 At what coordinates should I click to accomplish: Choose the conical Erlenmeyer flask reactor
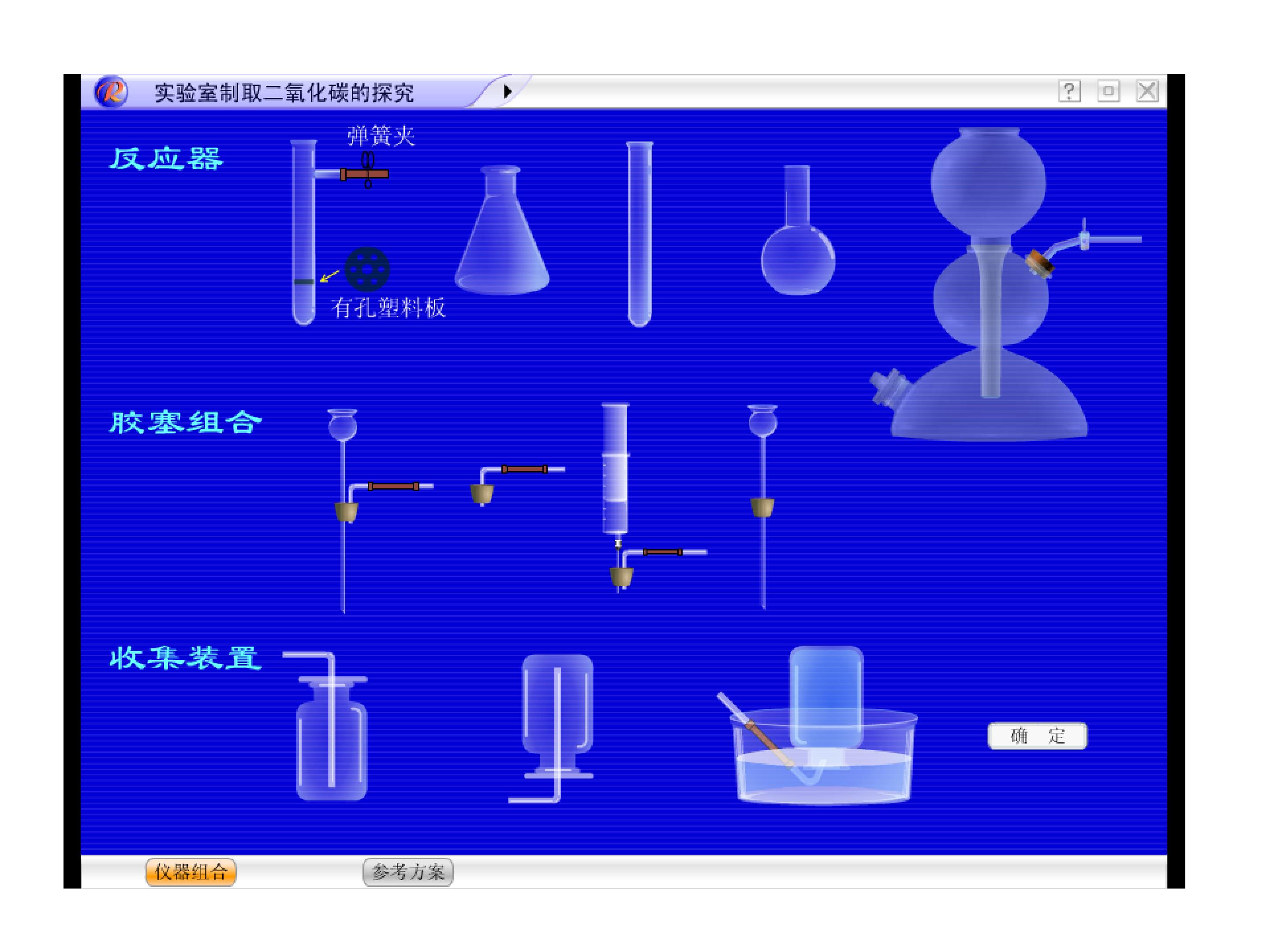(502, 230)
